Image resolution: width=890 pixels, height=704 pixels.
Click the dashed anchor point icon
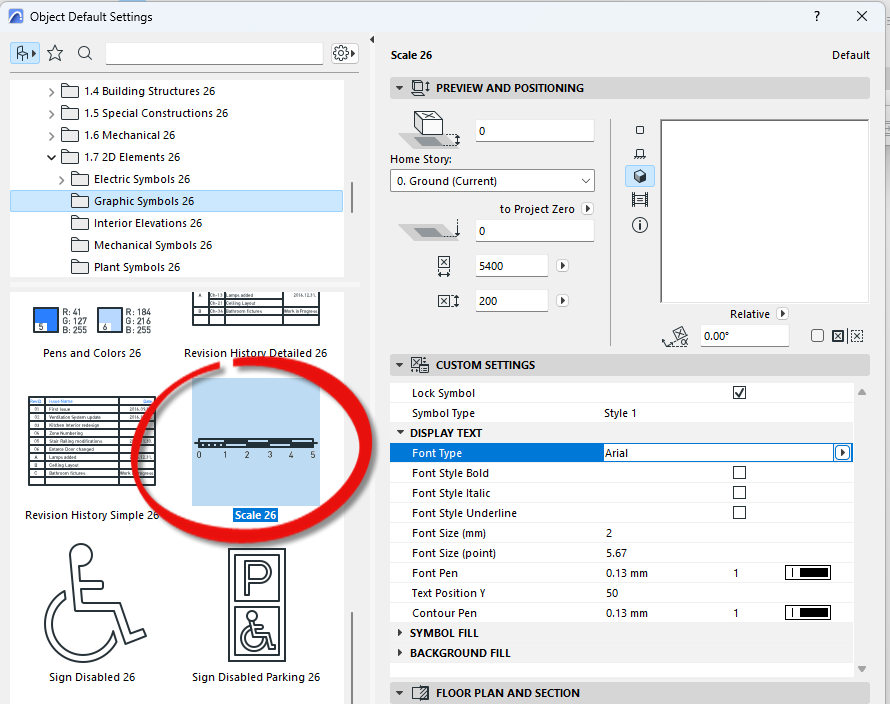coord(857,336)
